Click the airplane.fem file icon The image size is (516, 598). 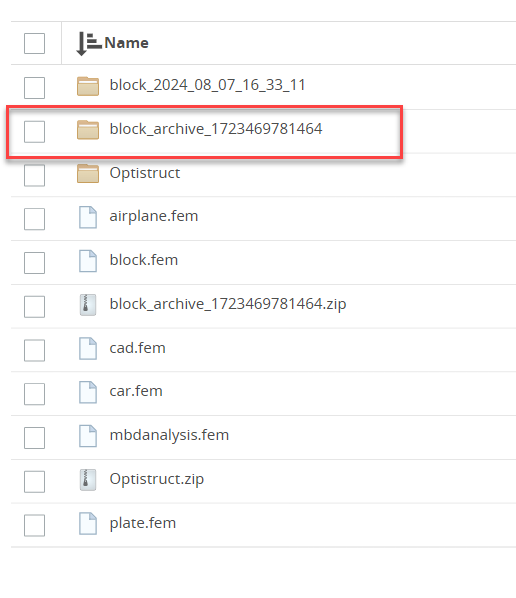tap(88, 217)
